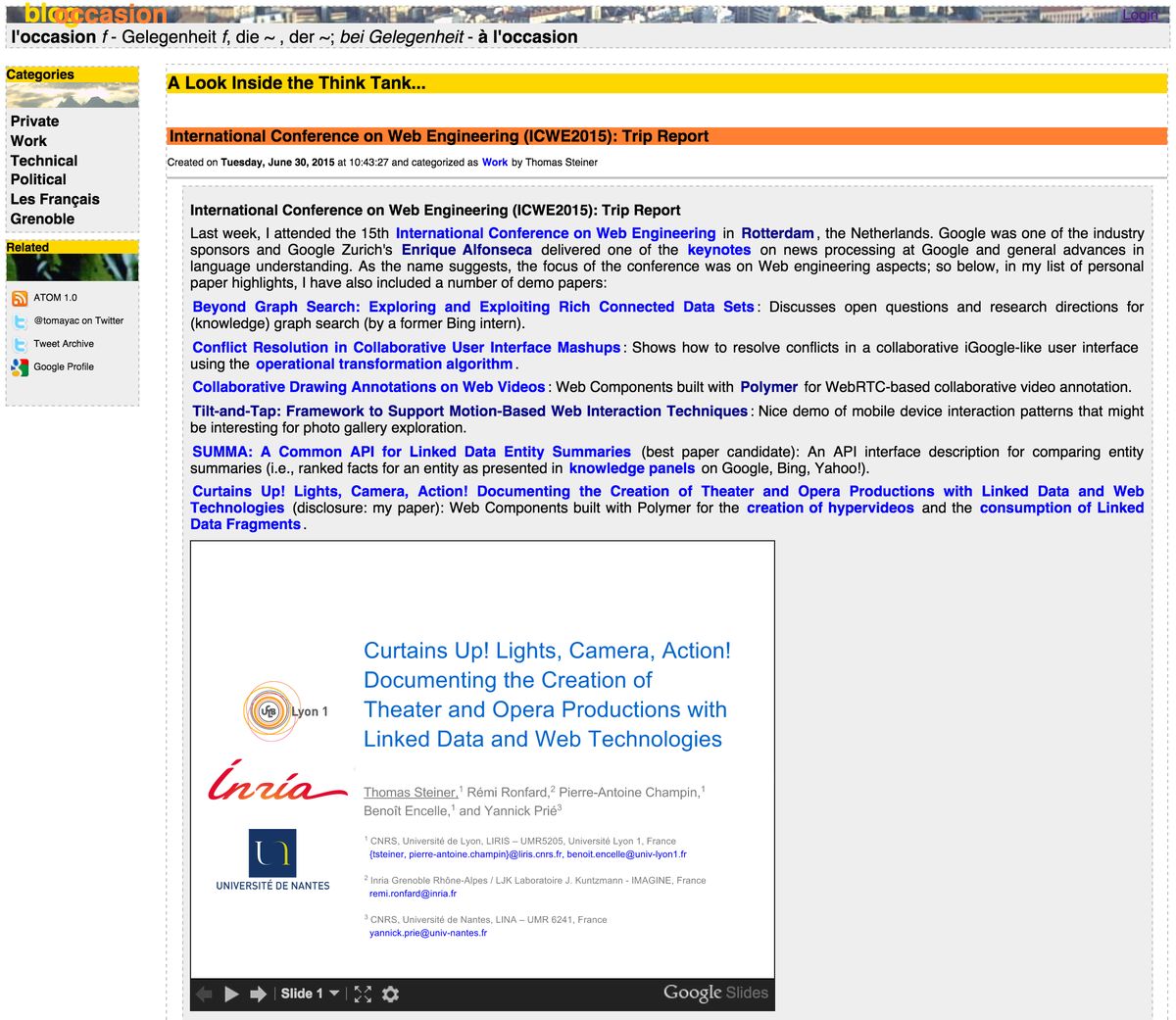The width and height of the screenshot is (1176, 1020).
Task: Click the Lyon 1 university logo
Action: 284,709
